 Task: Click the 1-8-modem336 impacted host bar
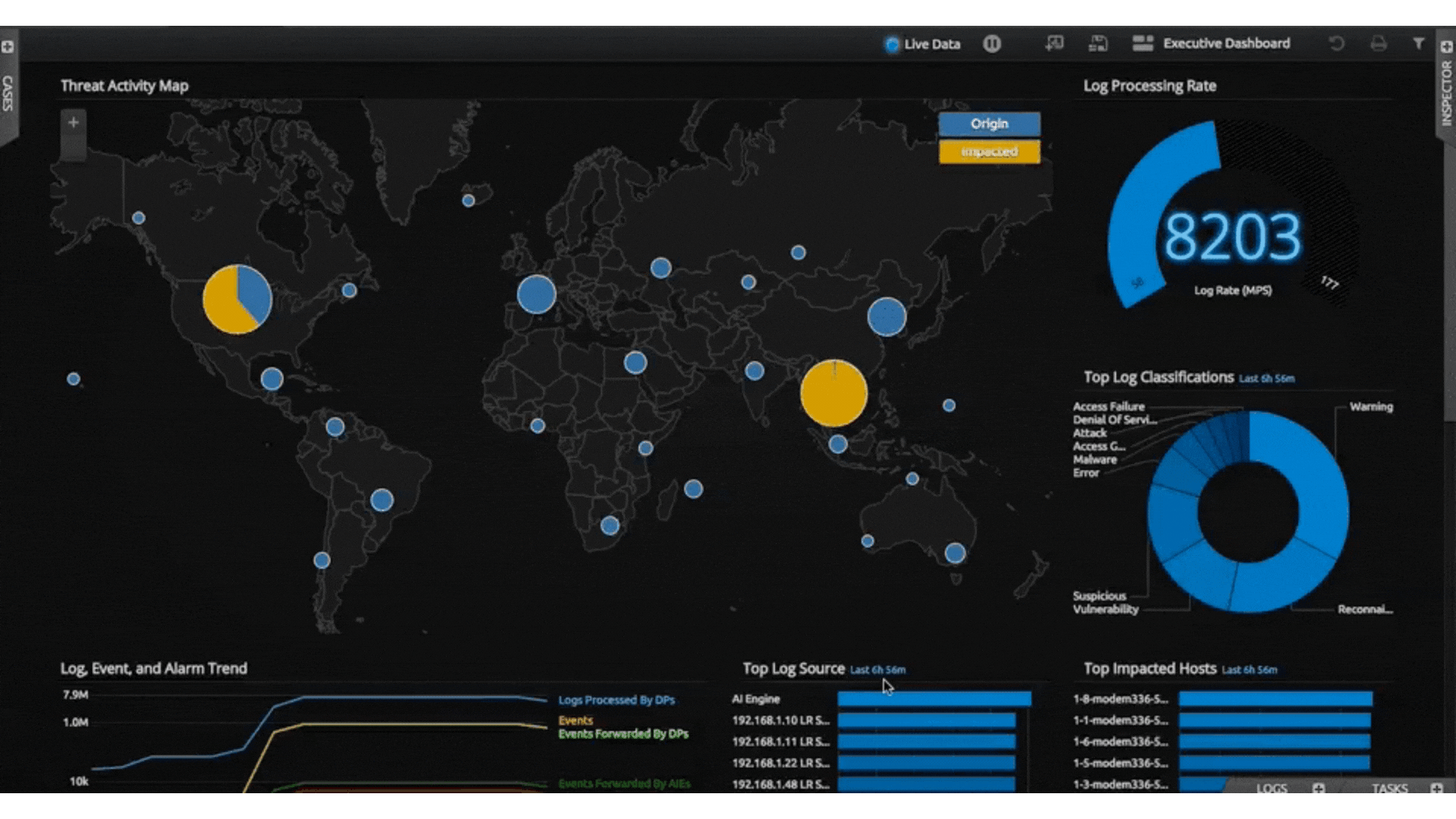(1276, 698)
